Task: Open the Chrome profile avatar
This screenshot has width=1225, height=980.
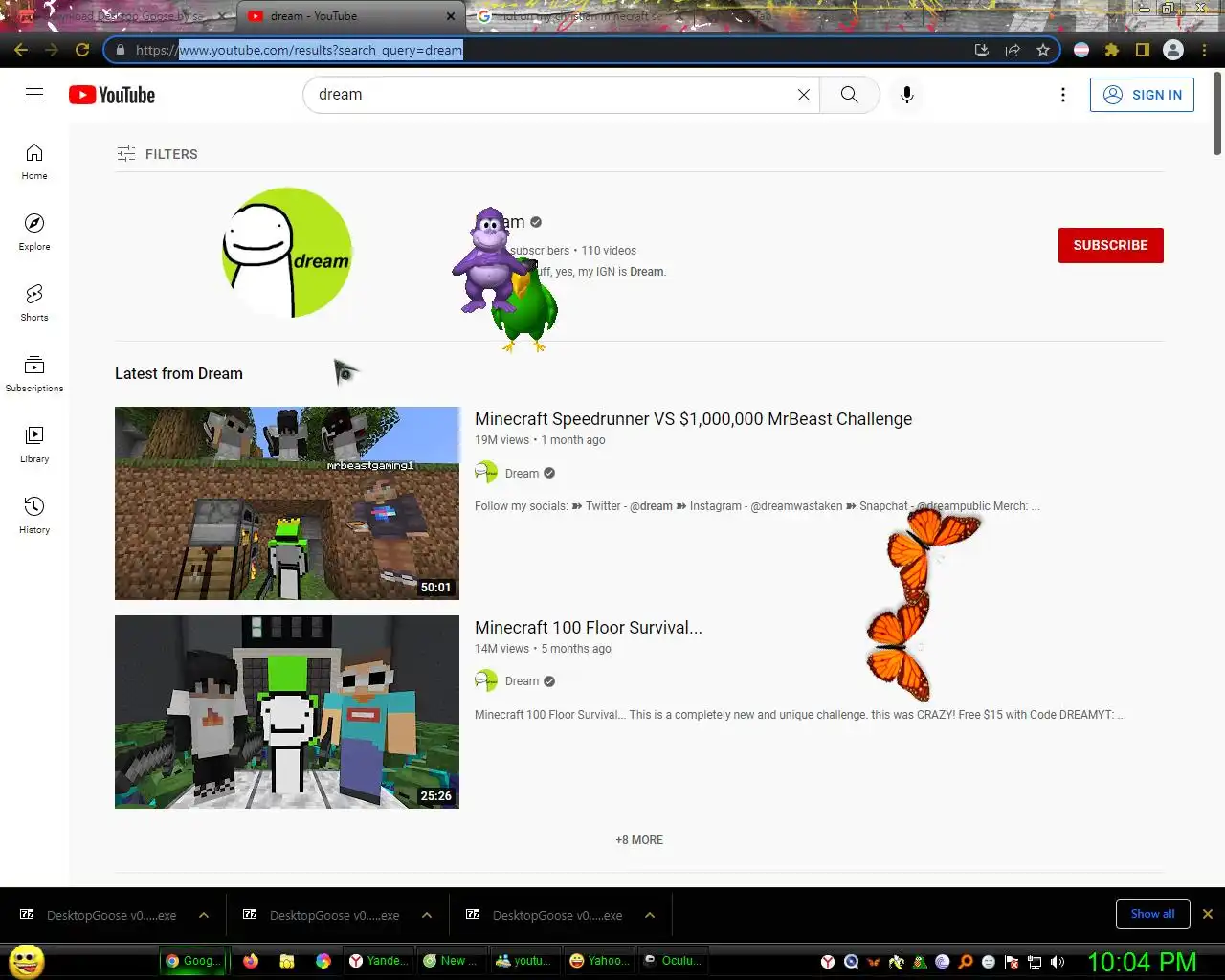Action: 1173,50
